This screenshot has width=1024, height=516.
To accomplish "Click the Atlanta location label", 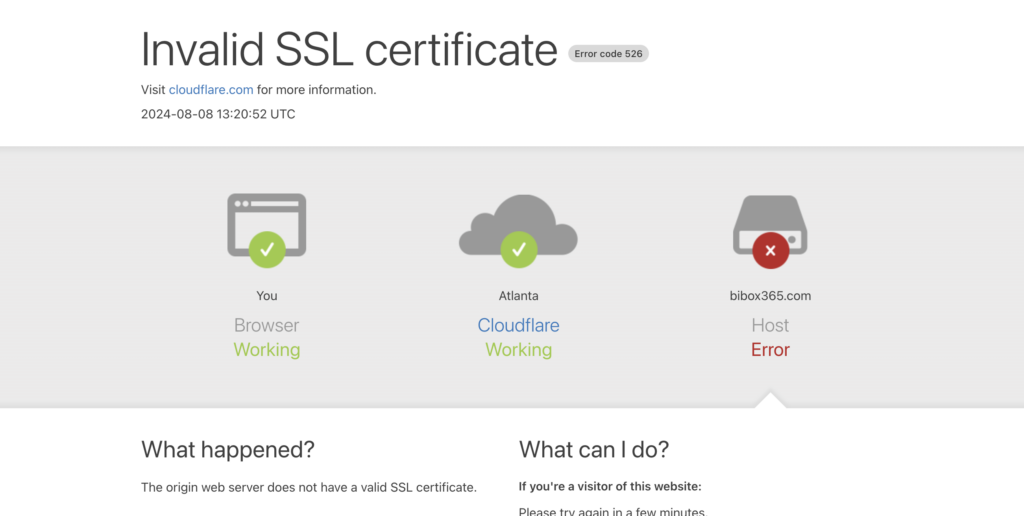I will [518, 296].
